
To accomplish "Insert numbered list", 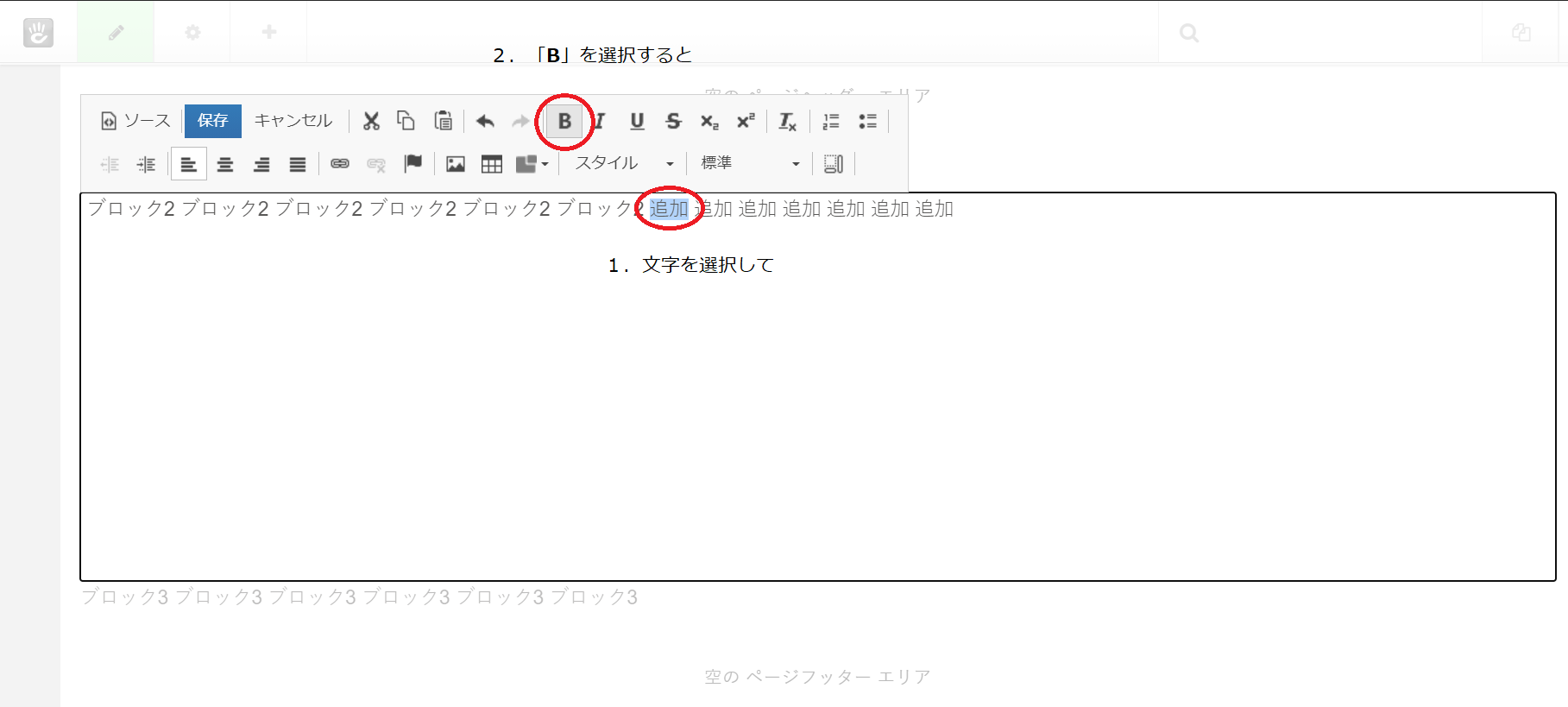I will point(831,121).
